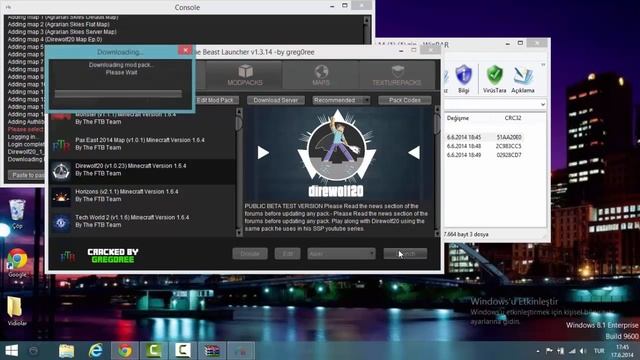640x360 pixels.
Task: Click the Download Server button
Action: [x=276, y=100]
